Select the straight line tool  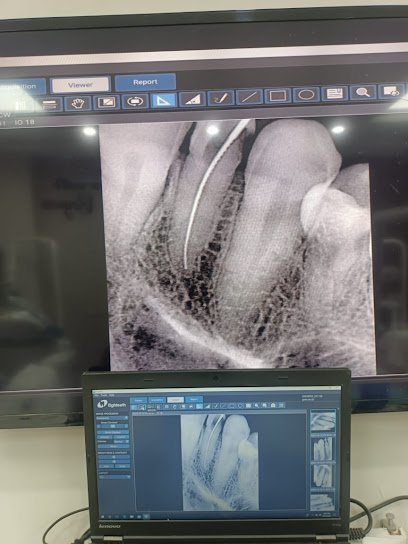point(249,97)
